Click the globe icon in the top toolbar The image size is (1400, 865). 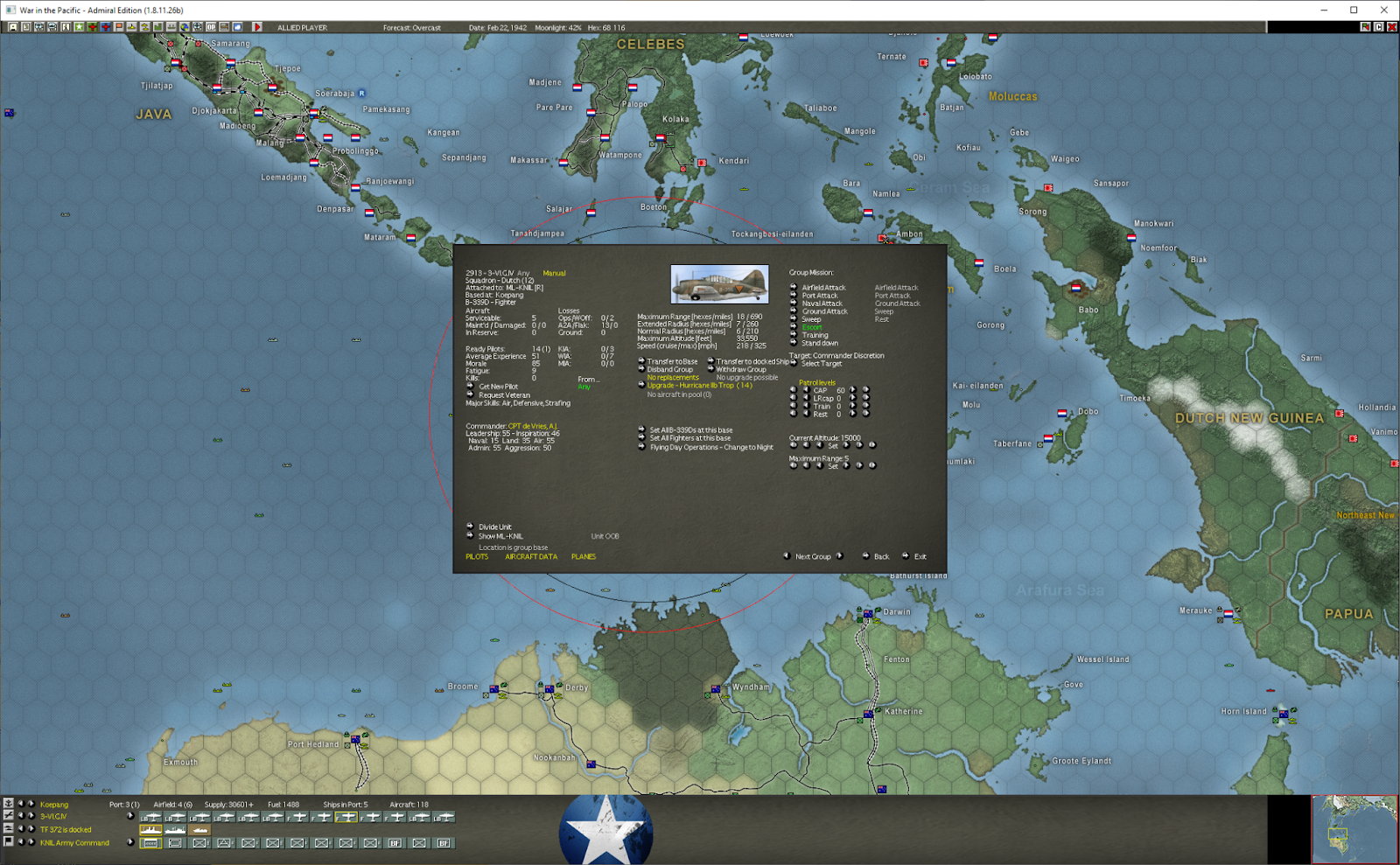[x=185, y=27]
